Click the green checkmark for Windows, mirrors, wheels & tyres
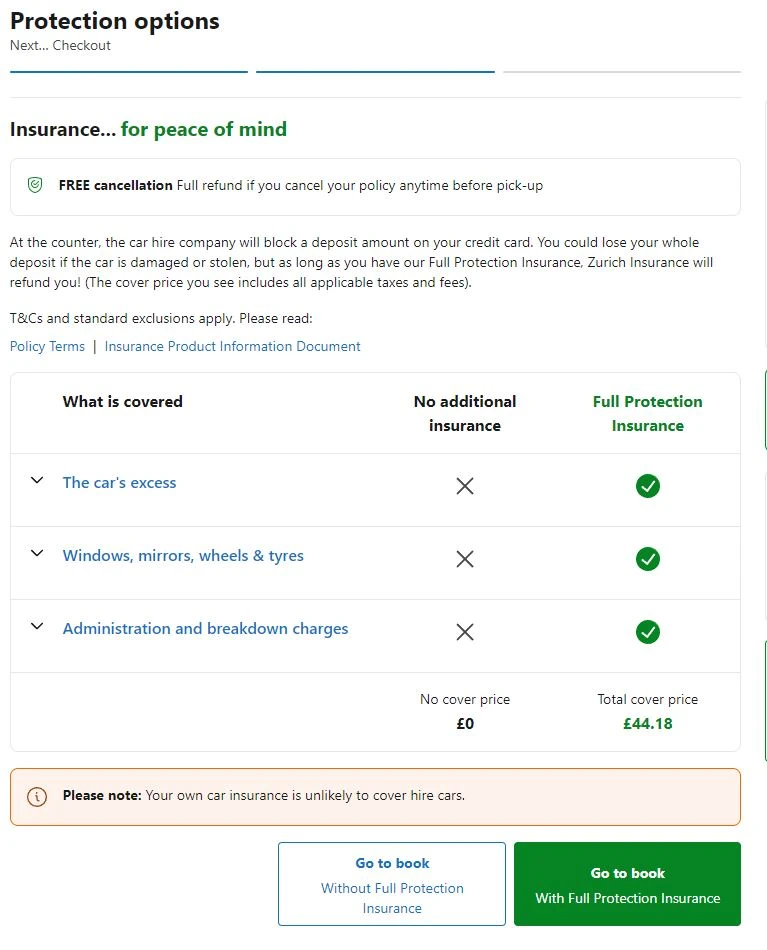 click(x=648, y=559)
